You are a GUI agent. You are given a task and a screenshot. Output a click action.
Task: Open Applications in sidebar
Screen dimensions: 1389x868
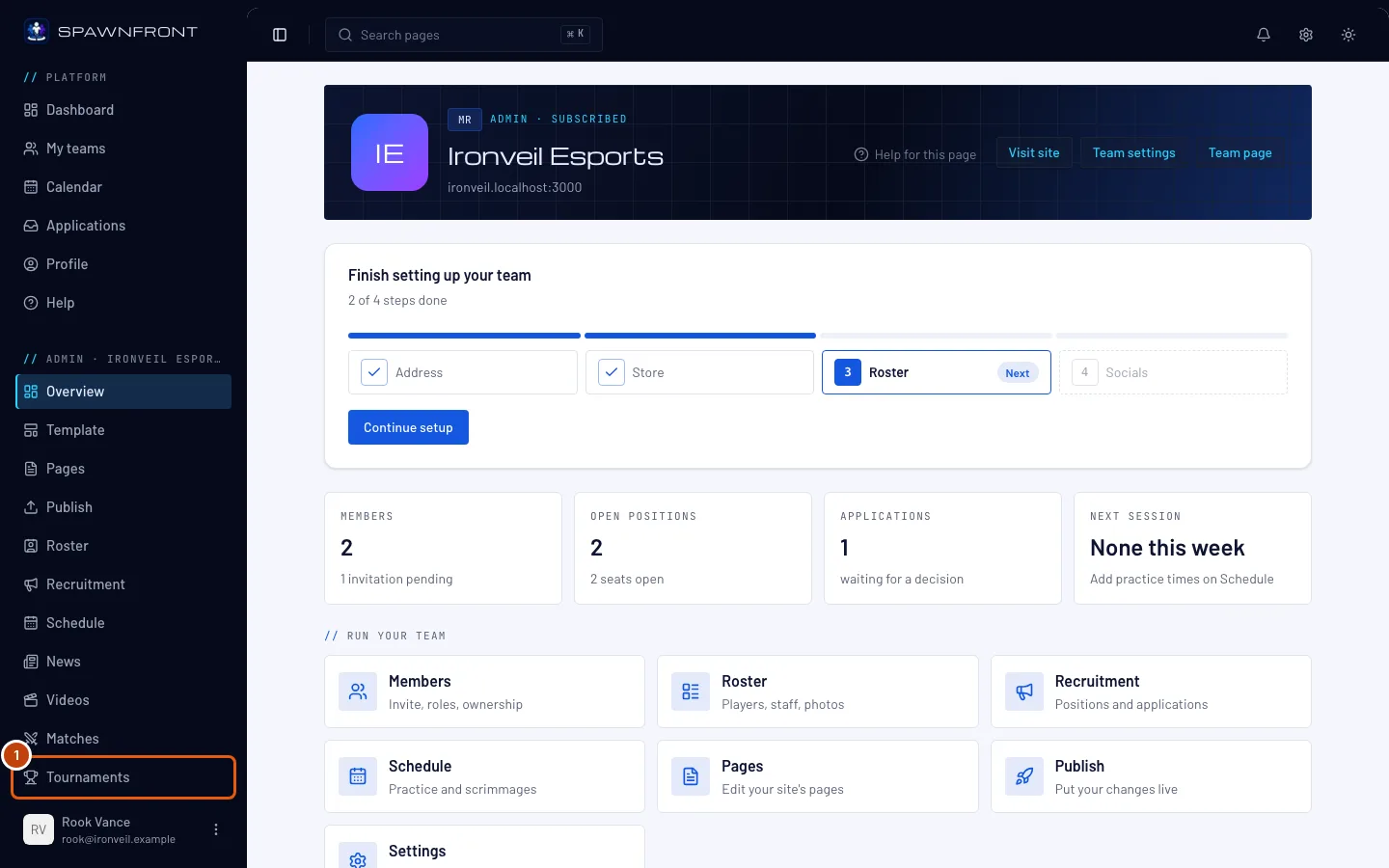[123, 226]
